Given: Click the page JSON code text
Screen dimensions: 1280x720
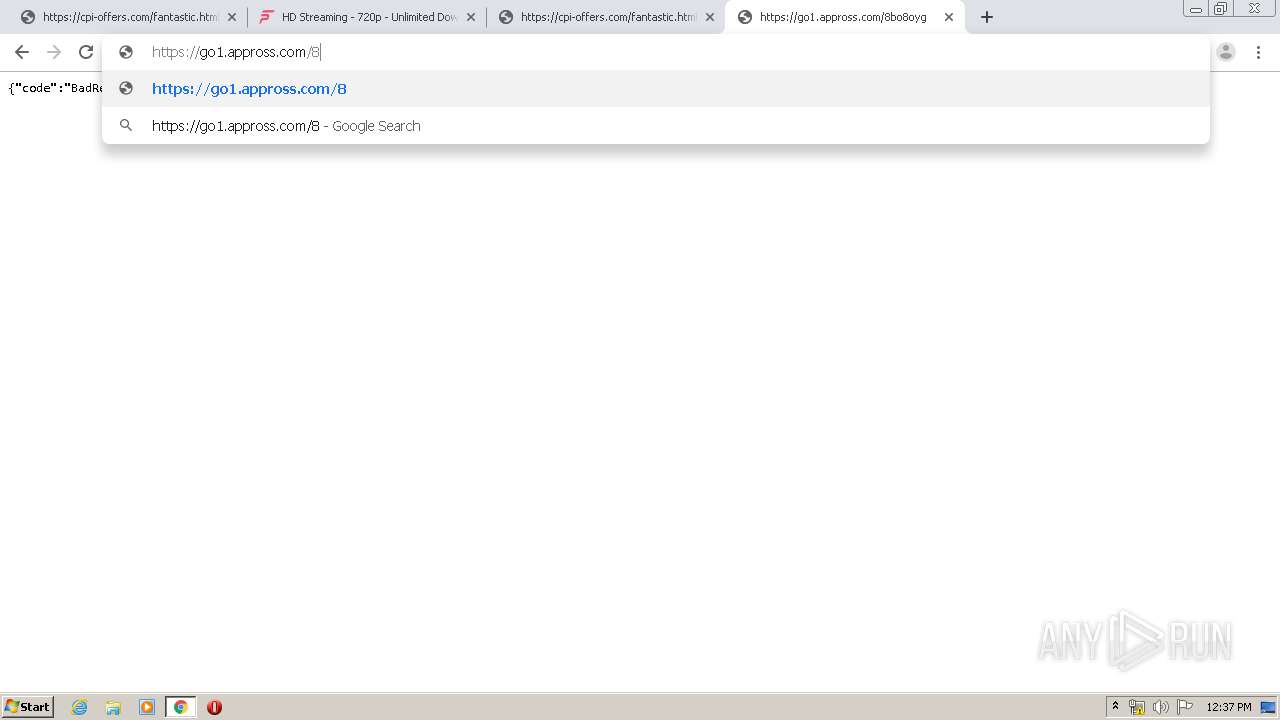Looking at the screenshot, I should pyautogui.click(x=55, y=88).
